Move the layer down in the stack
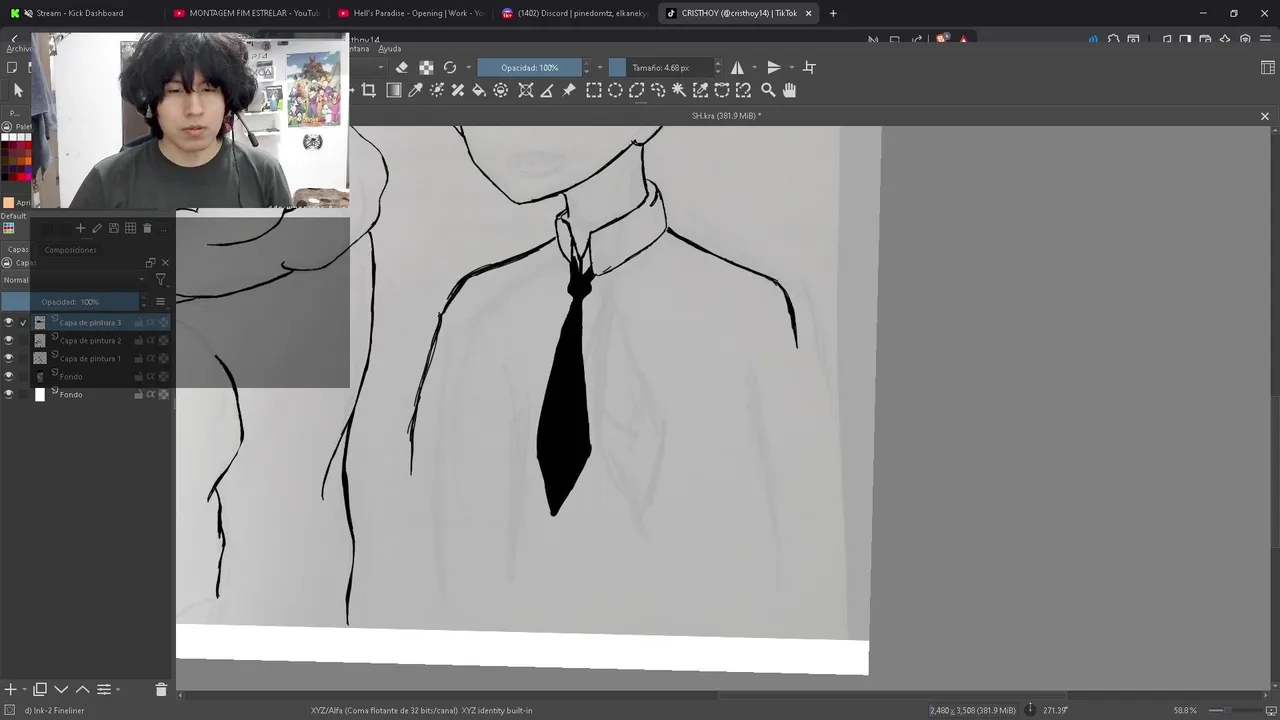This screenshot has width=1280, height=720. [61, 689]
